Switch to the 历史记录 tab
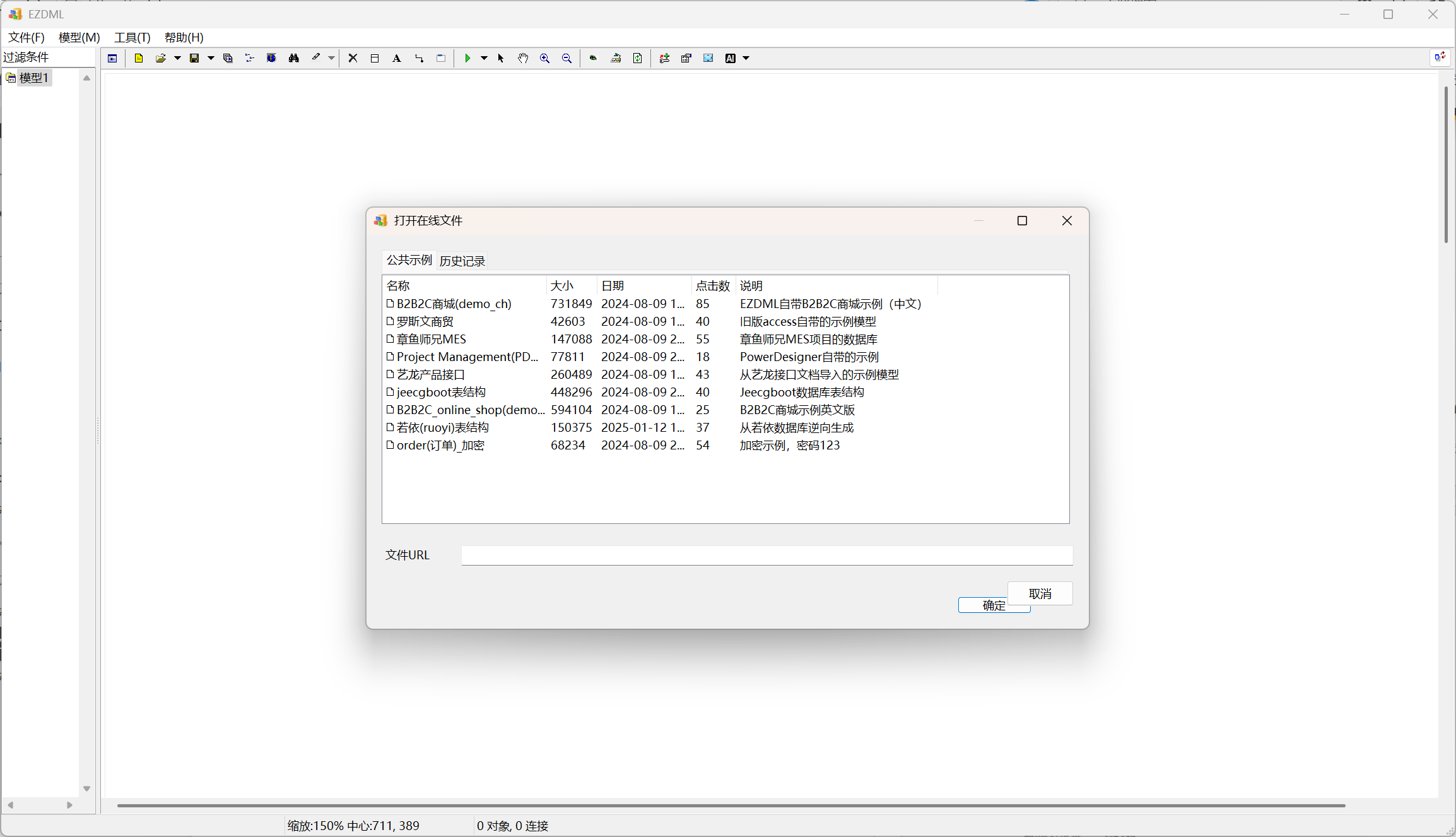 tap(462, 261)
